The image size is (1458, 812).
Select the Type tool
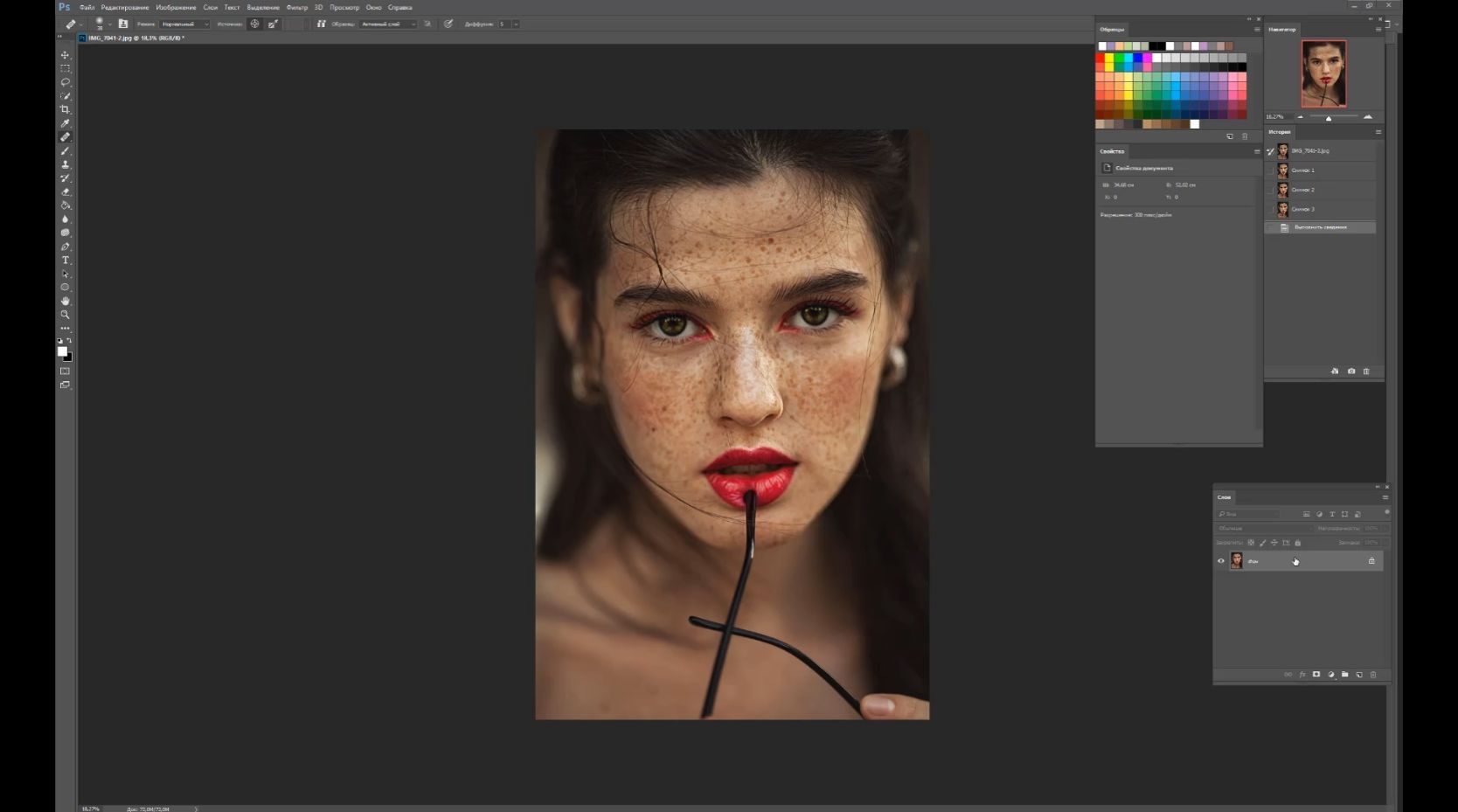pyautogui.click(x=65, y=260)
